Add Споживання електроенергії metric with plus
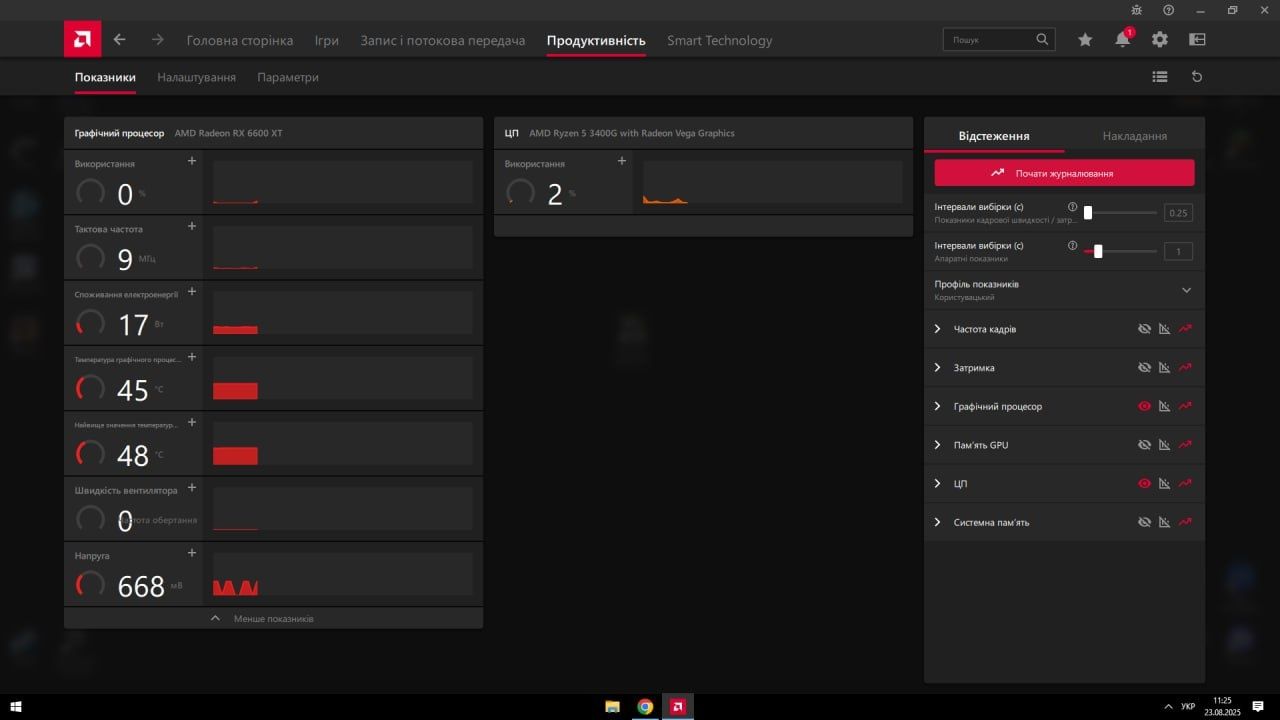This screenshot has height=720, width=1280. 192,292
